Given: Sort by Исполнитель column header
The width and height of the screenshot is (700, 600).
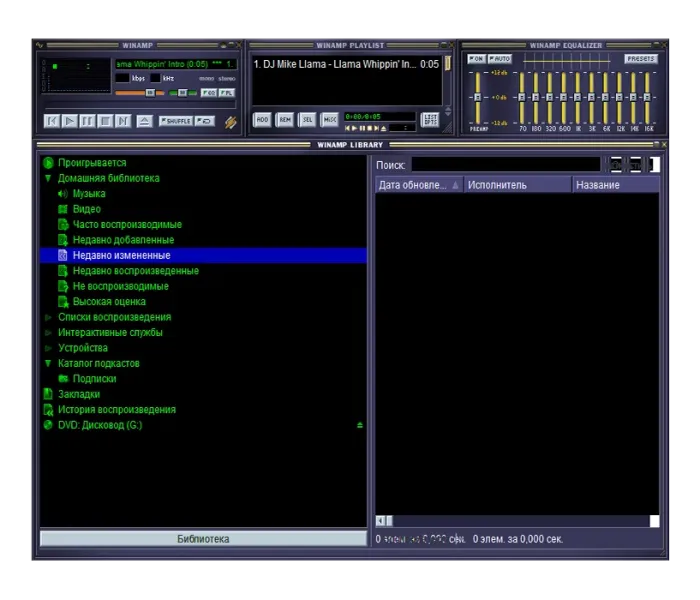Looking at the screenshot, I should click(x=517, y=185).
